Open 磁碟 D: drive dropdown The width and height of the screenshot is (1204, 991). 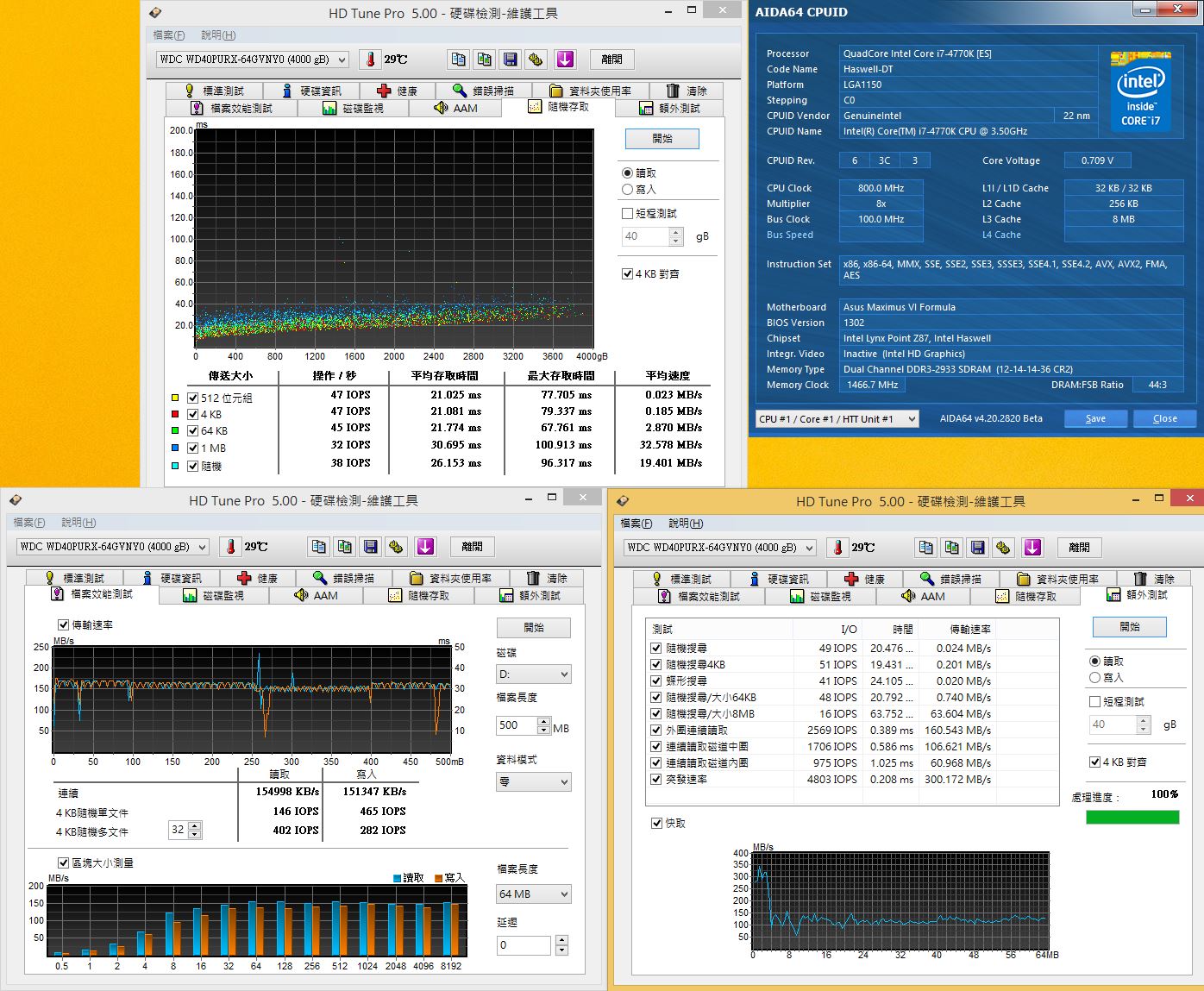(534, 674)
